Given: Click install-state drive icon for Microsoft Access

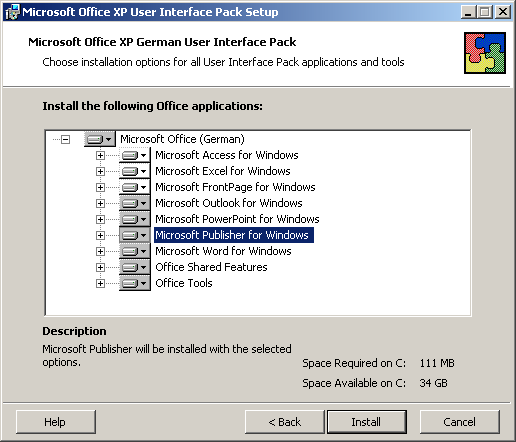Looking at the screenshot, I should tap(135, 155).
